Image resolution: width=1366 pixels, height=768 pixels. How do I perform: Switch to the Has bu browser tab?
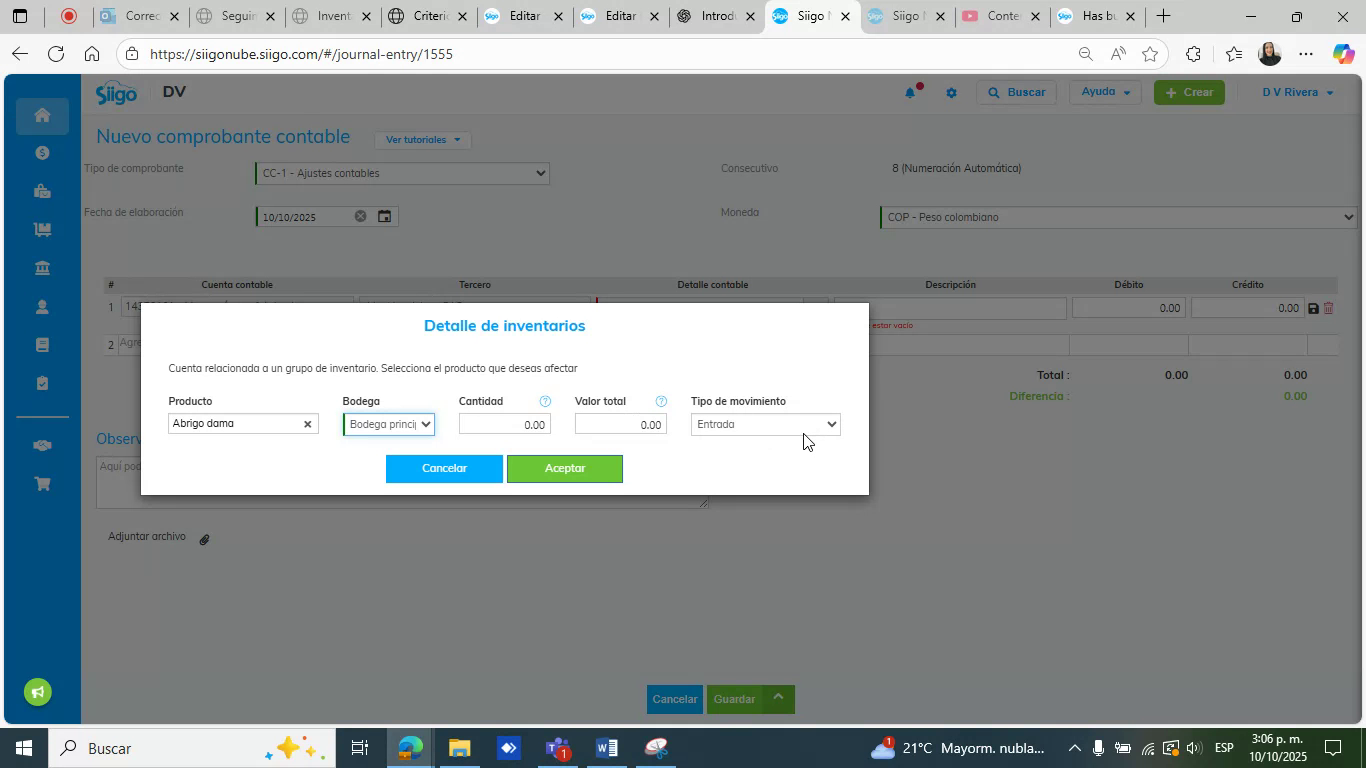(x=1098, y=16)
